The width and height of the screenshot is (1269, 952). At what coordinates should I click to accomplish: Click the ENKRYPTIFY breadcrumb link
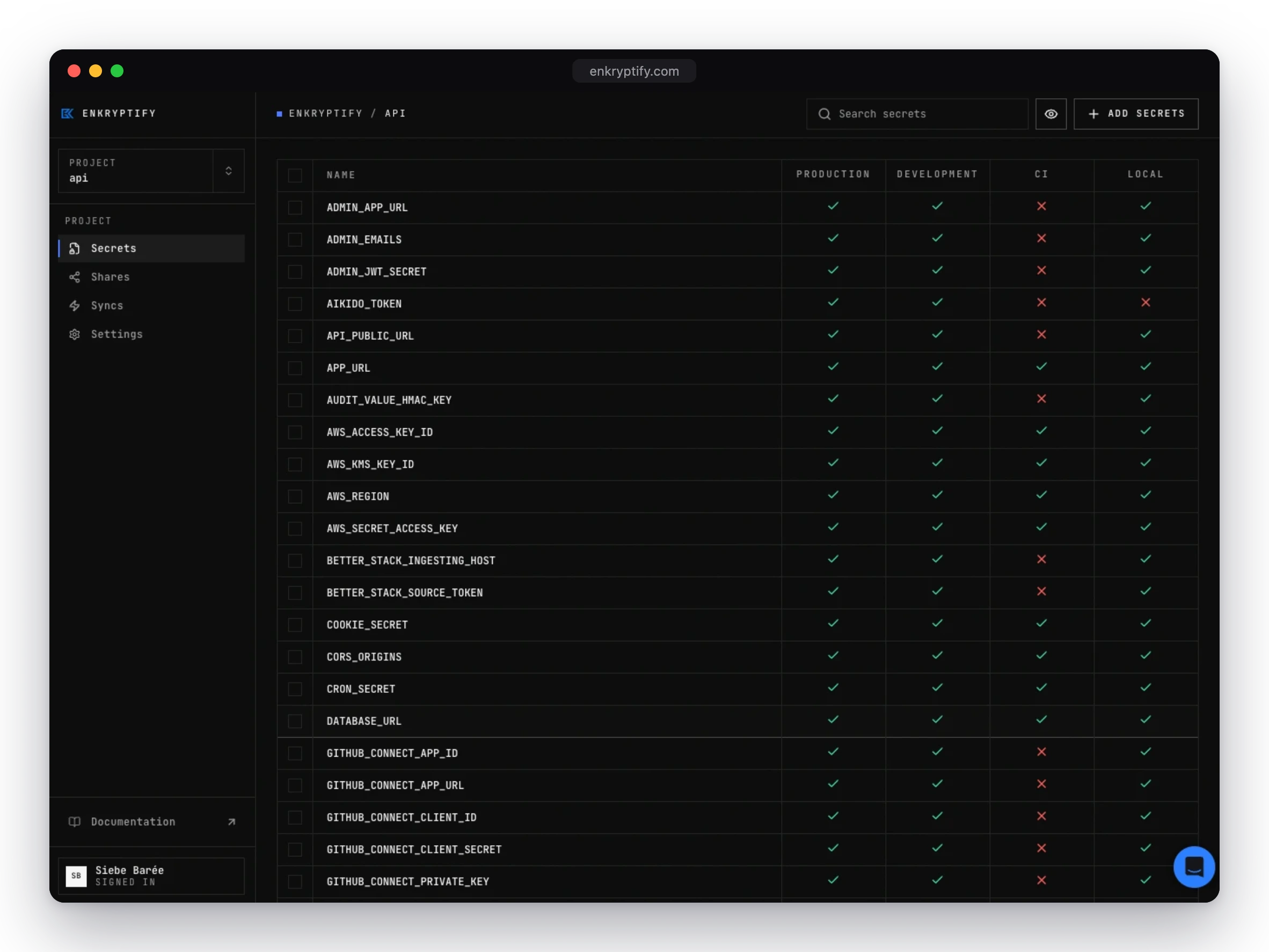(x=326, y=114)
